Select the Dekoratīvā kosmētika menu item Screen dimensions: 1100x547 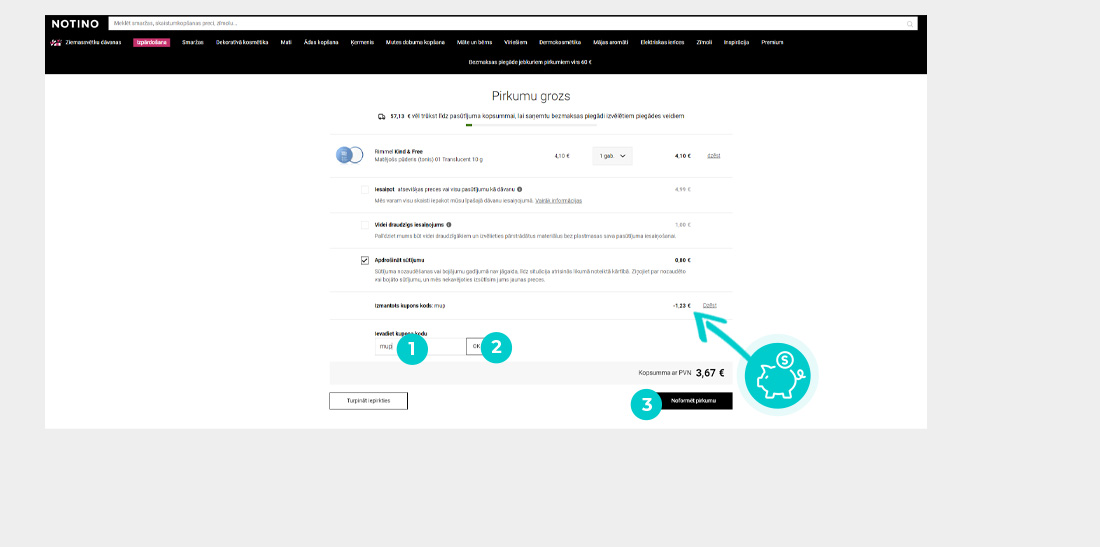click(x=241, y=43)
